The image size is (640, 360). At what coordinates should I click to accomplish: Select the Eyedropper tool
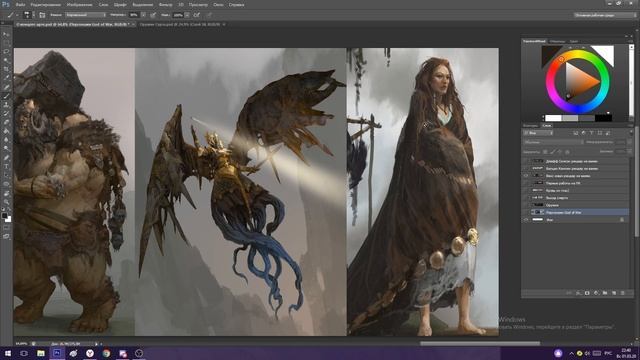pyautogui.click(x=6, y=78)
